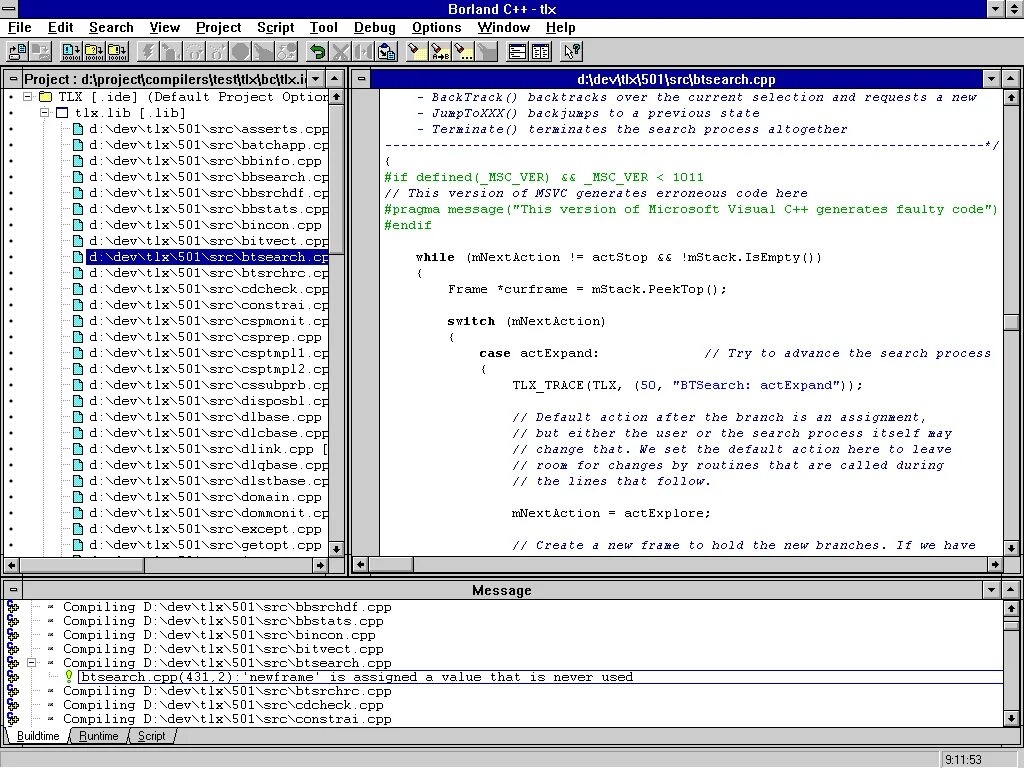The width and height of the screenshot is (1024, 768).
Task: Select the Compiling bitvect.cpp message line
Action: click(x=223, y=649)
